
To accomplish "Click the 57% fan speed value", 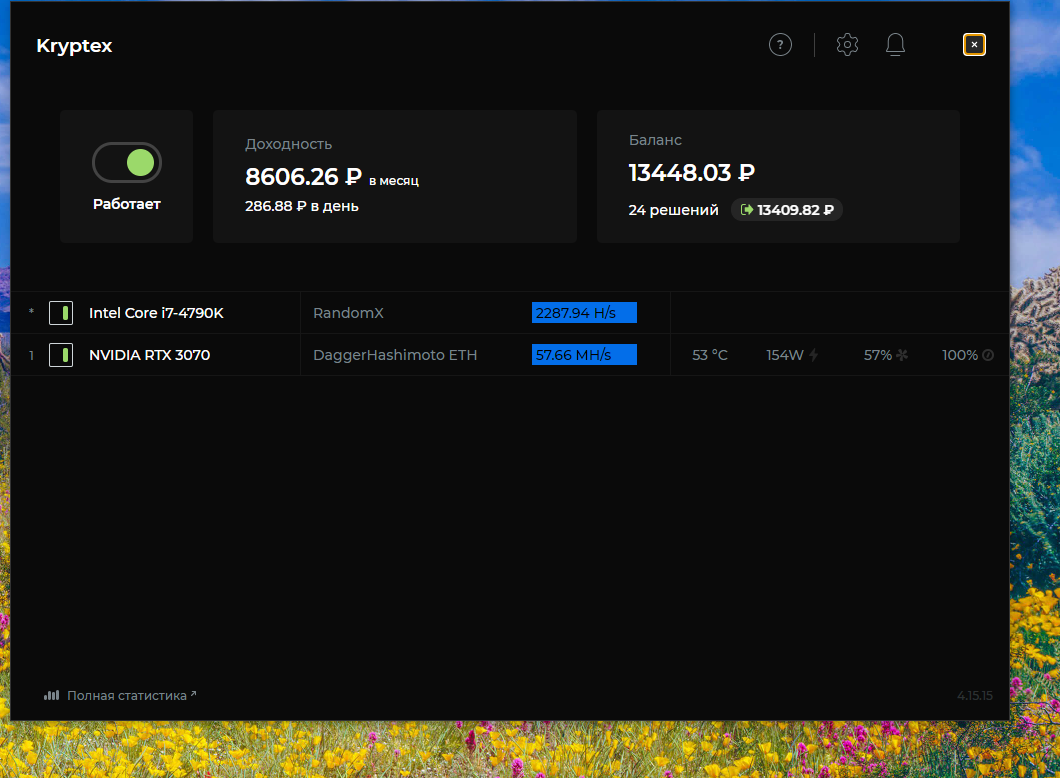I will (877, 355).
